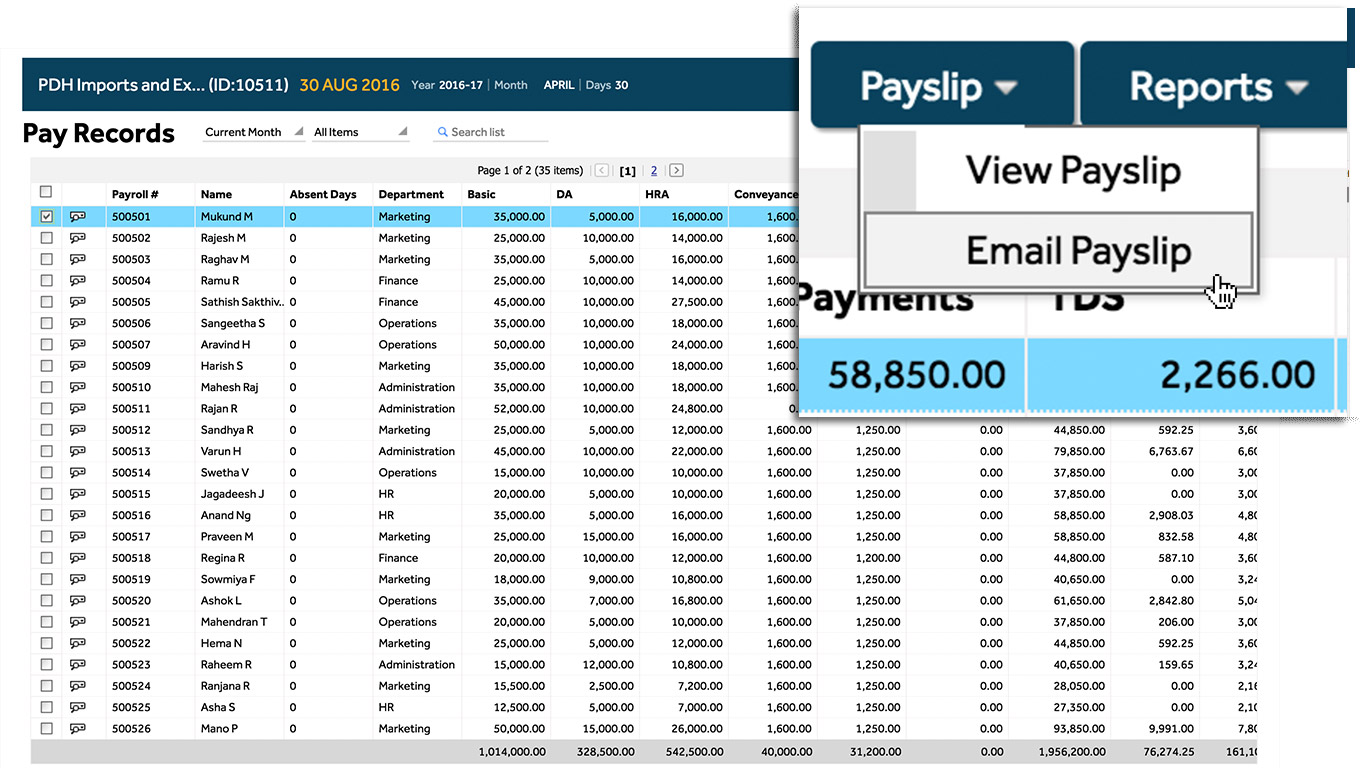
Task: Sort by the Name column header
Action: click(216, 194)
